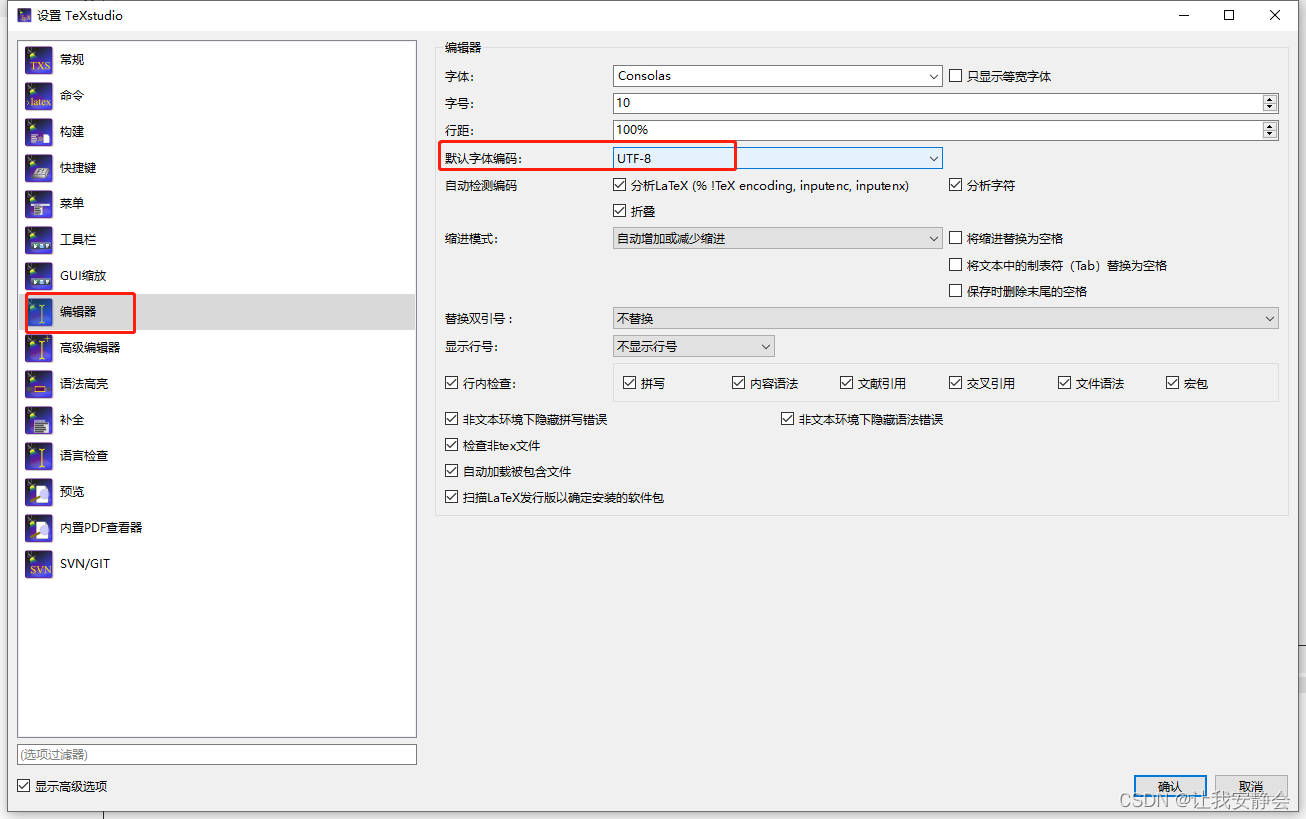Toggle 显示高级选项 checkbox
The height and width of the screenshot is (819, 1306).
pyautogui.click(x=24, y=786)
